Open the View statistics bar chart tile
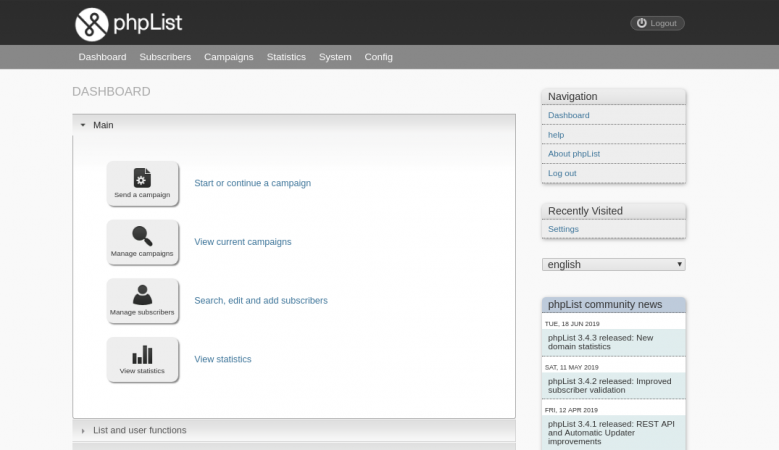 coord(143,360)
